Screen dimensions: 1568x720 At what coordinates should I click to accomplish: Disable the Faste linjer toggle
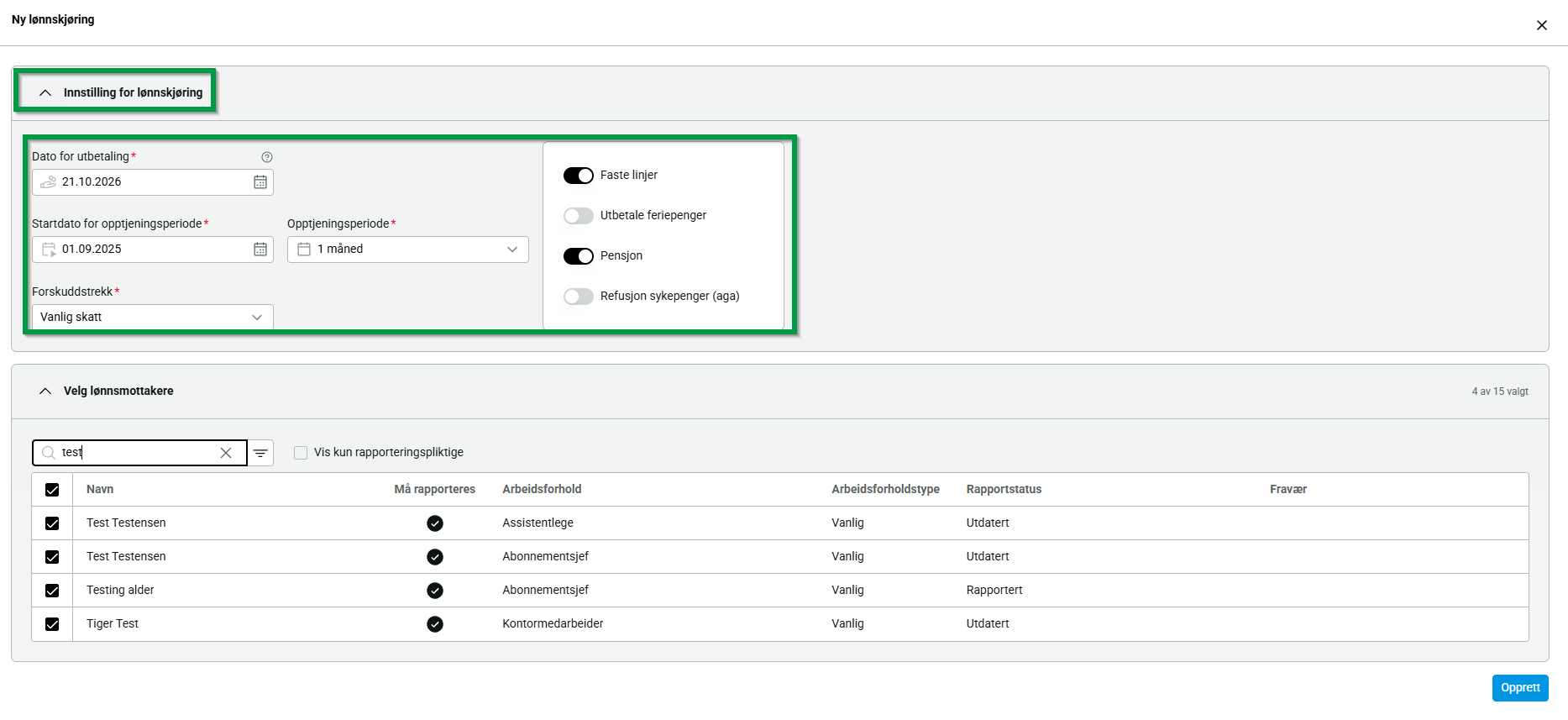pos(579,176)
